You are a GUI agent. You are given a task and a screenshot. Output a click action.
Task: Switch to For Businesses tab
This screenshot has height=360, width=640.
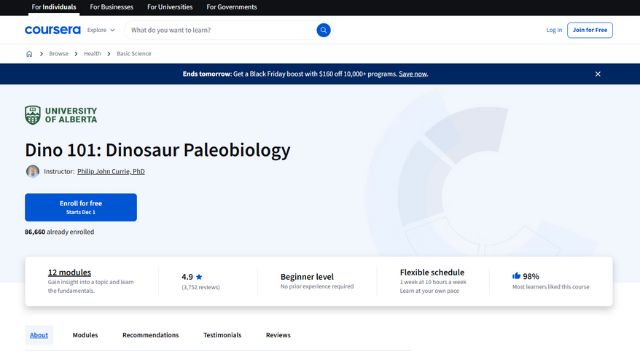(111, 7)
